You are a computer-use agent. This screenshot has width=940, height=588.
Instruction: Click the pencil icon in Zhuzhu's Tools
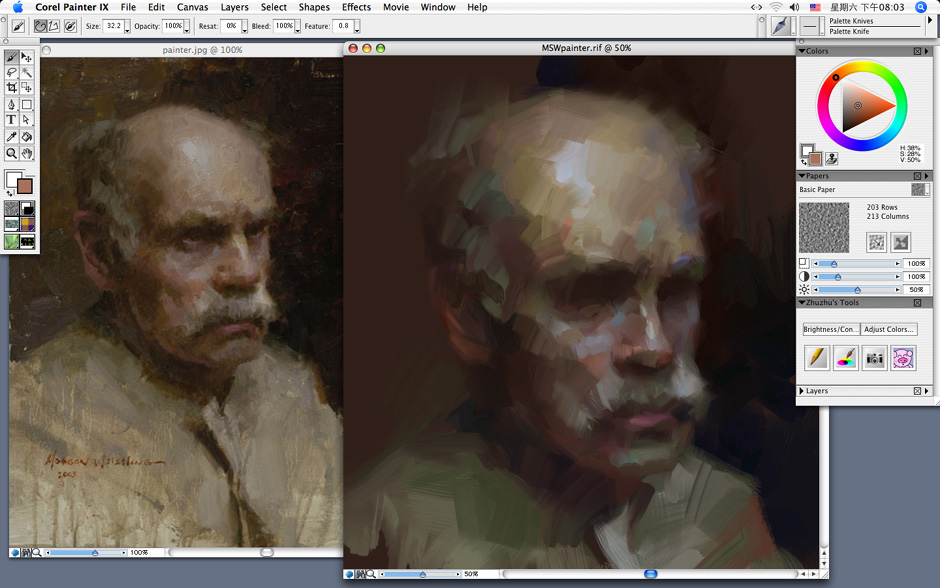click(817, 358)
